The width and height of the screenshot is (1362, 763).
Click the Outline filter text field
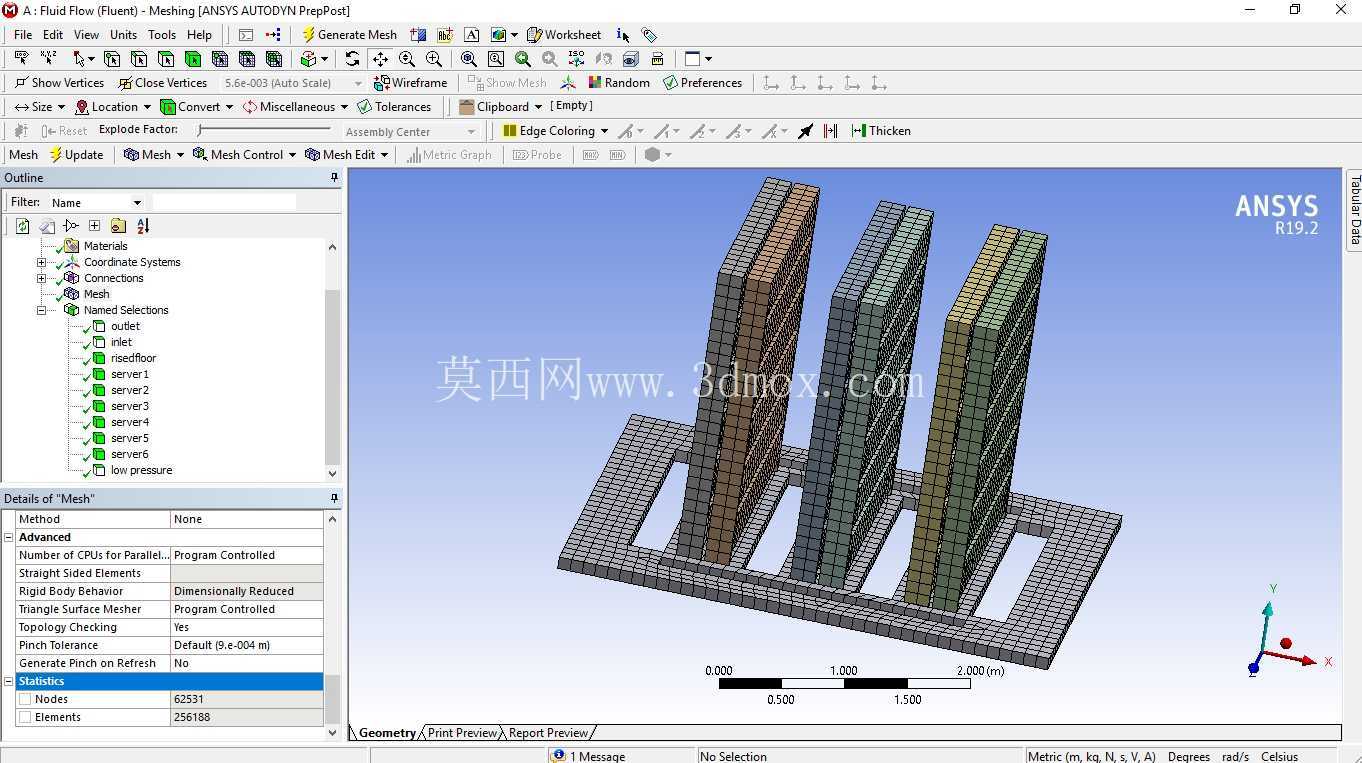pyautogui.click(x=224, y=202)
